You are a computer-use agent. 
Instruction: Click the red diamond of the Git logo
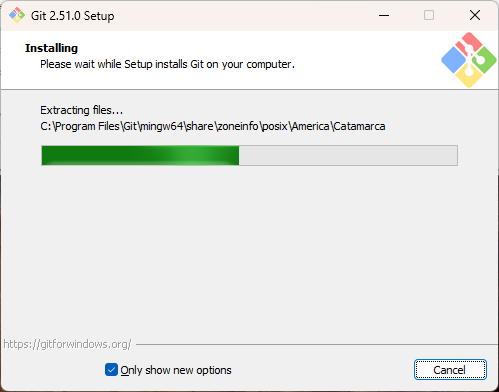pyautogui.click(x=469, y=44)
